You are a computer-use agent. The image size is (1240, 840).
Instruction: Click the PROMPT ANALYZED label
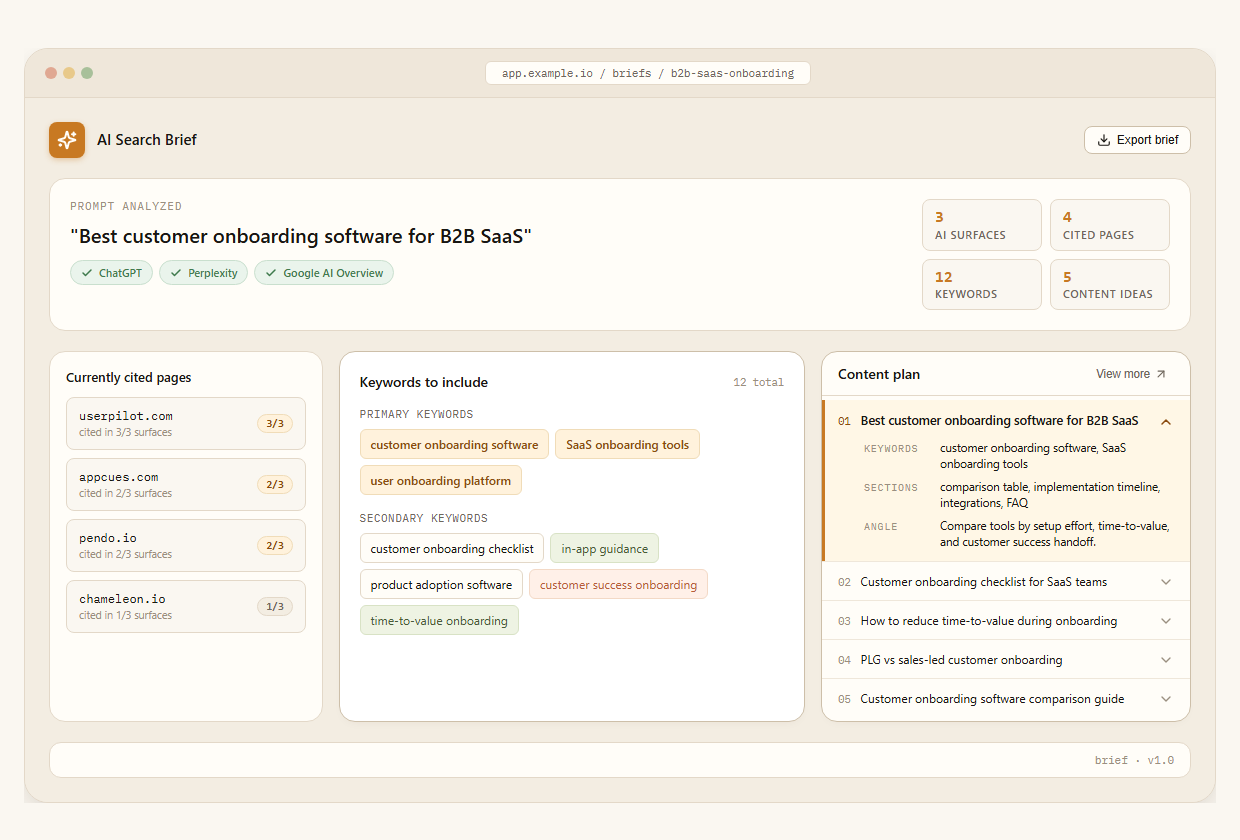click(x=126, y=206)
